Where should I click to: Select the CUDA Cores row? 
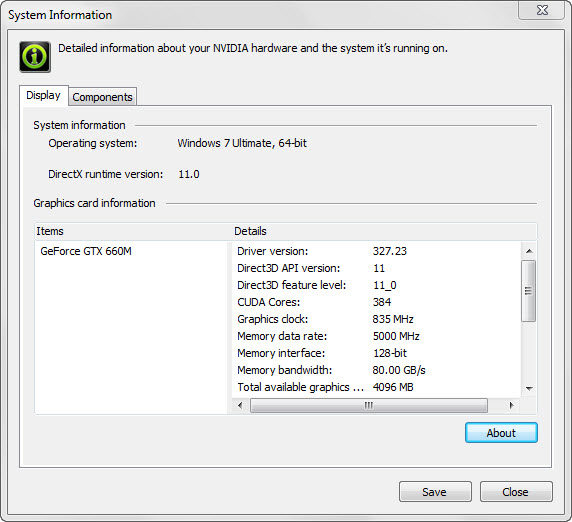point(376,302)
